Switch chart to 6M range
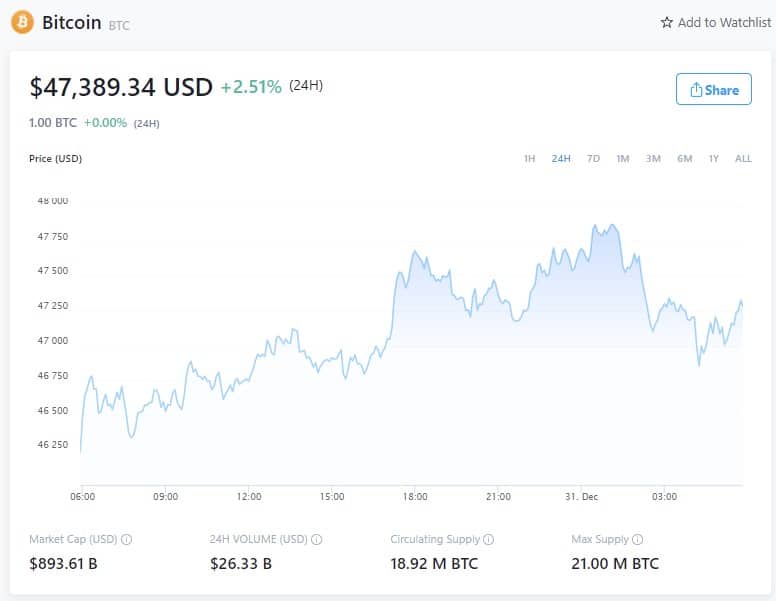This screenshot has height=601, width=776. tap(684, 158)
